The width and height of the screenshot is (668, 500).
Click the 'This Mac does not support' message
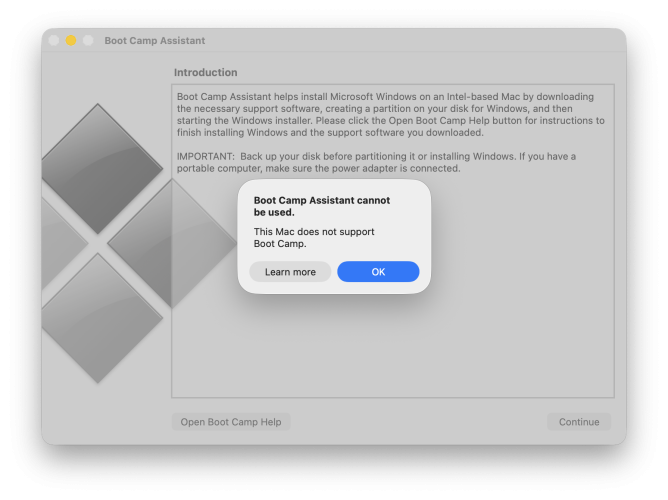coord(314,237)
